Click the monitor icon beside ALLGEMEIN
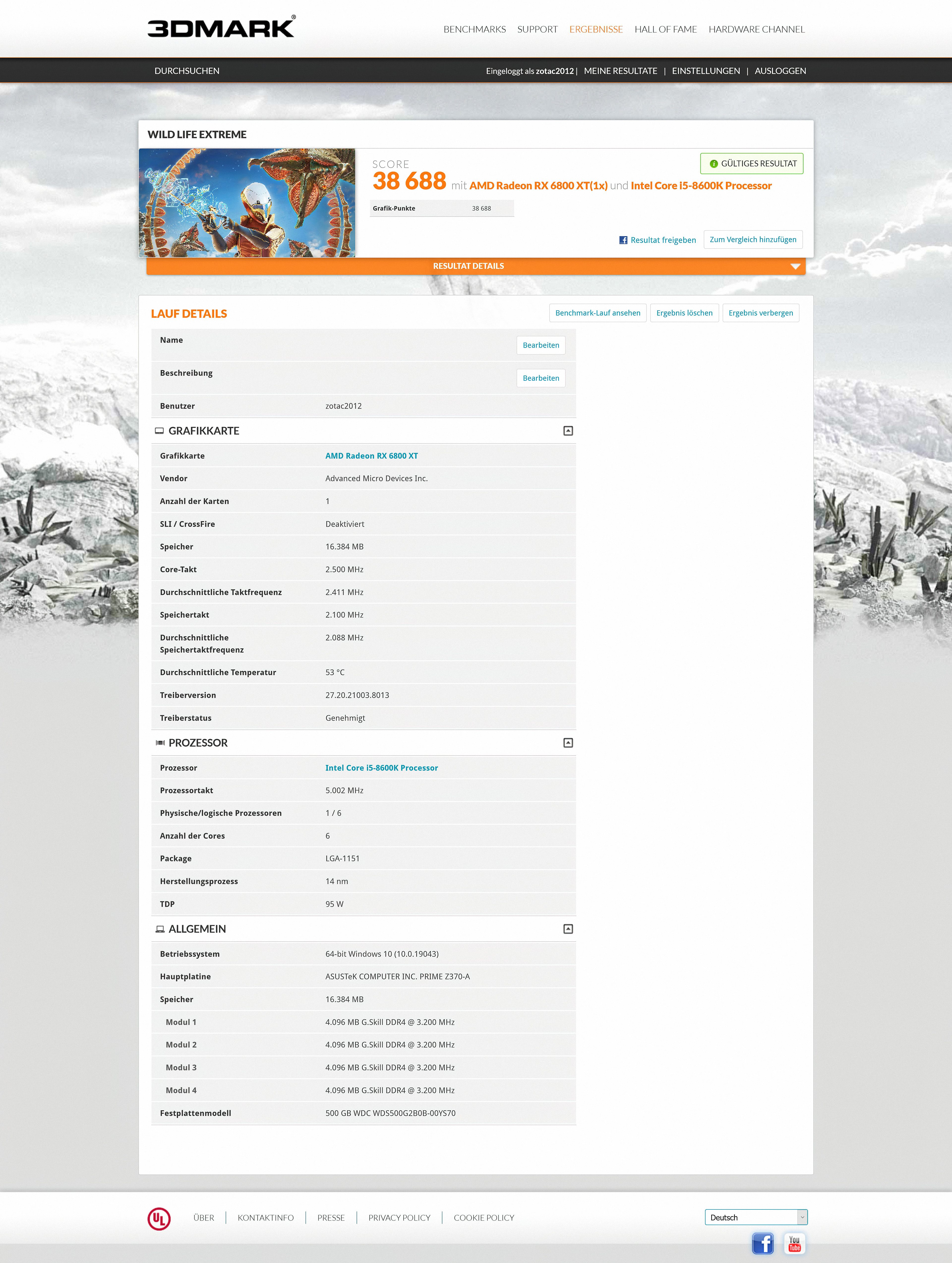Viewport: 952px width, 1263px height. click(160, 929)
